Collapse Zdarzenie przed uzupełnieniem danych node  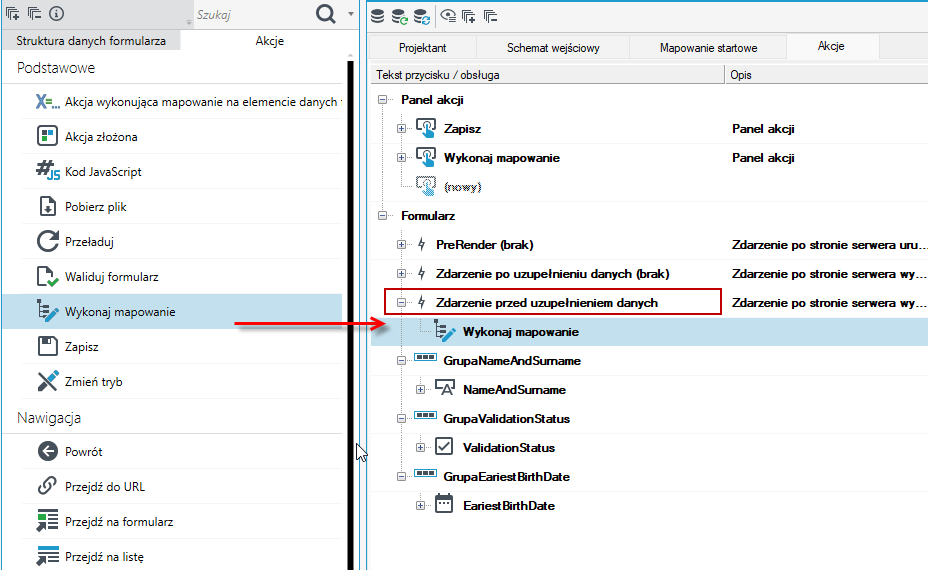pos(401,302)
